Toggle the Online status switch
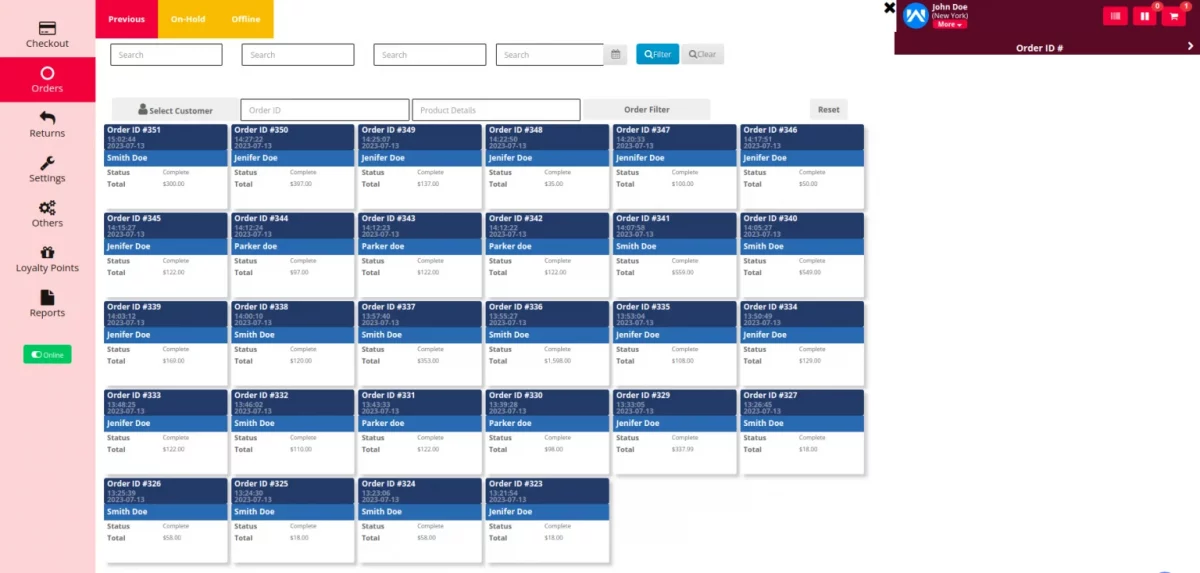Screen dimensions: 1200x573 tap(47, 354)
